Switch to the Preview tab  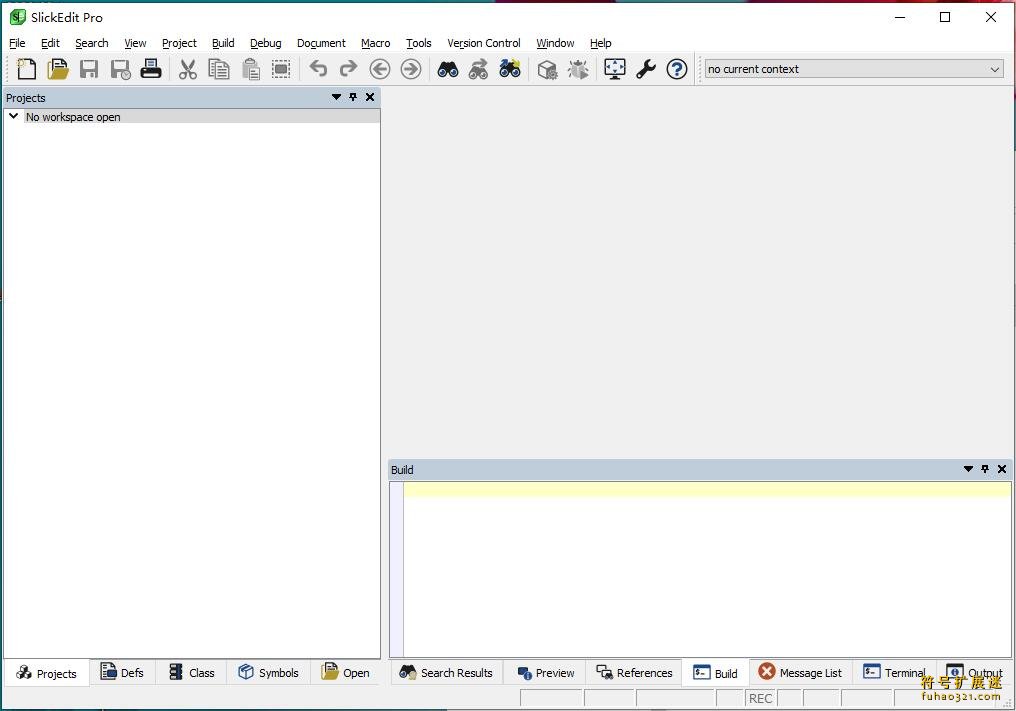point(546,673)
